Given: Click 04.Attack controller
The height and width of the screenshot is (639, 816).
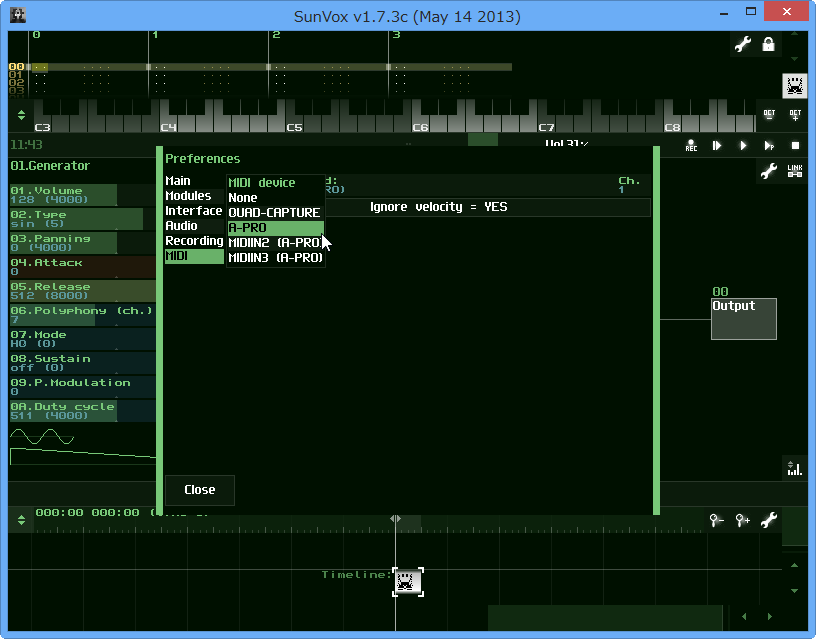Looking at the screenshot, I should [x=82, y=267].
